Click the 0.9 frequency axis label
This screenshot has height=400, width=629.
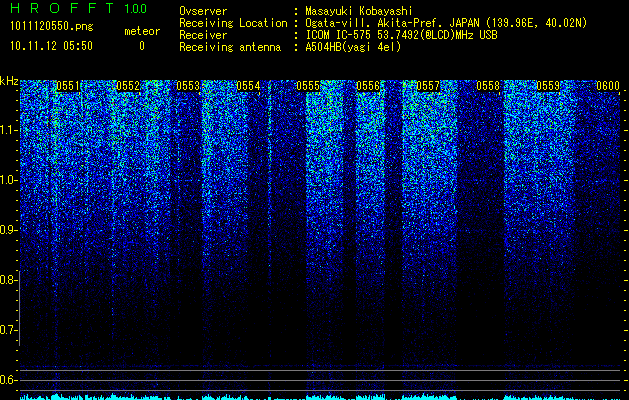point(8,230)
